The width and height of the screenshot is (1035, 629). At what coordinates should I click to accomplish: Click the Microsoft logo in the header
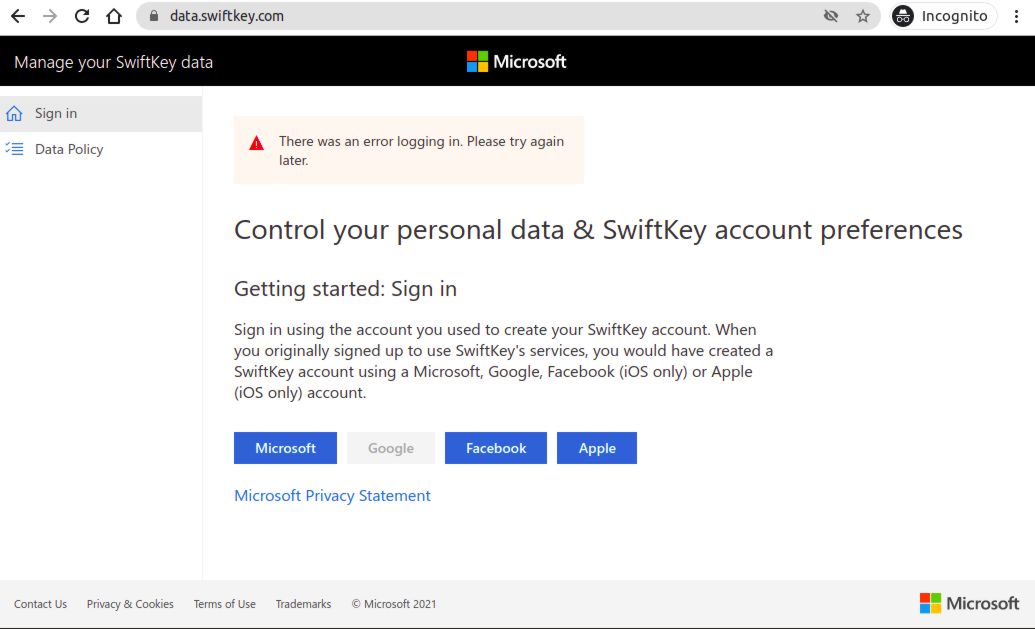(x=516, y=61)
